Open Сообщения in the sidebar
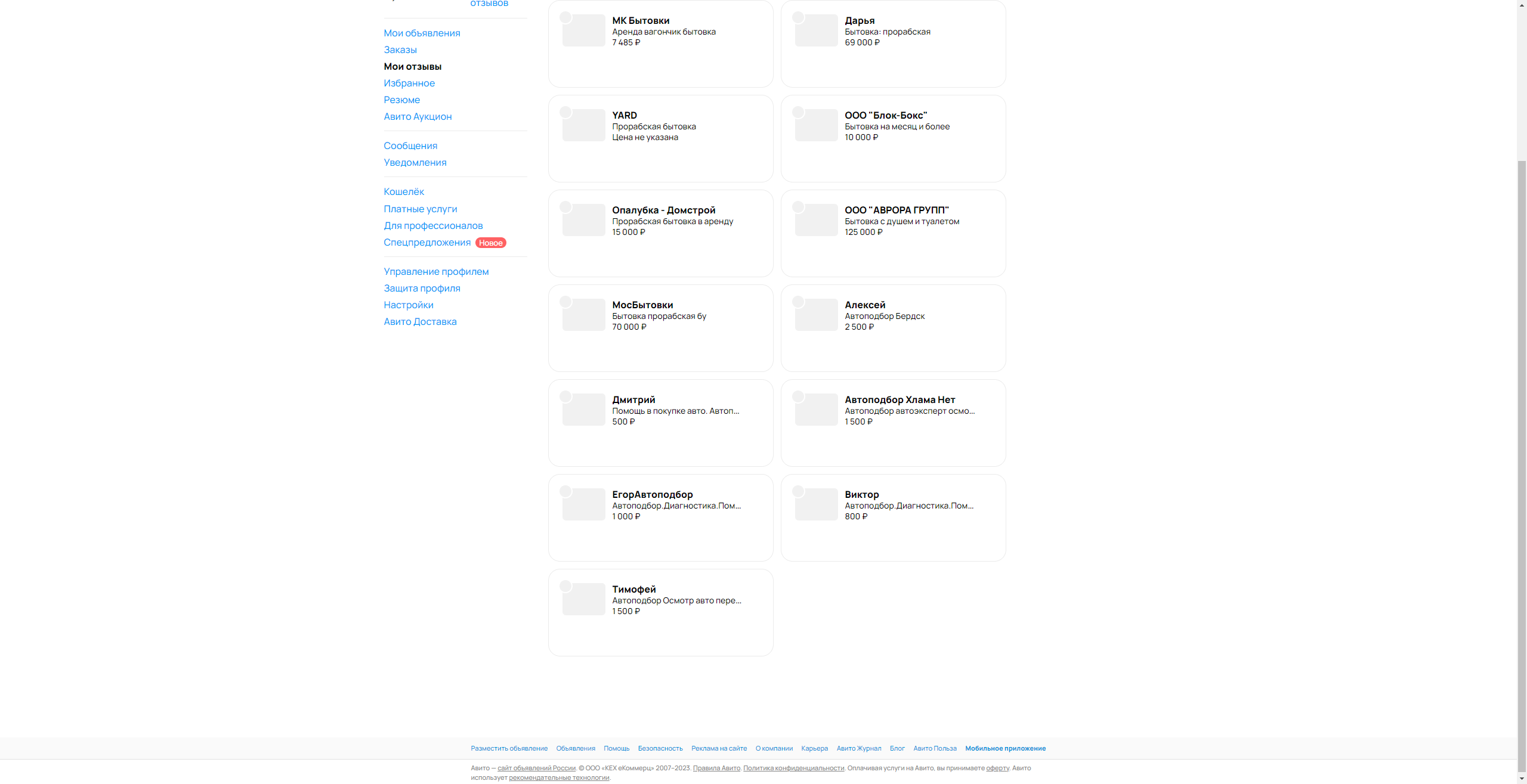 410,146
